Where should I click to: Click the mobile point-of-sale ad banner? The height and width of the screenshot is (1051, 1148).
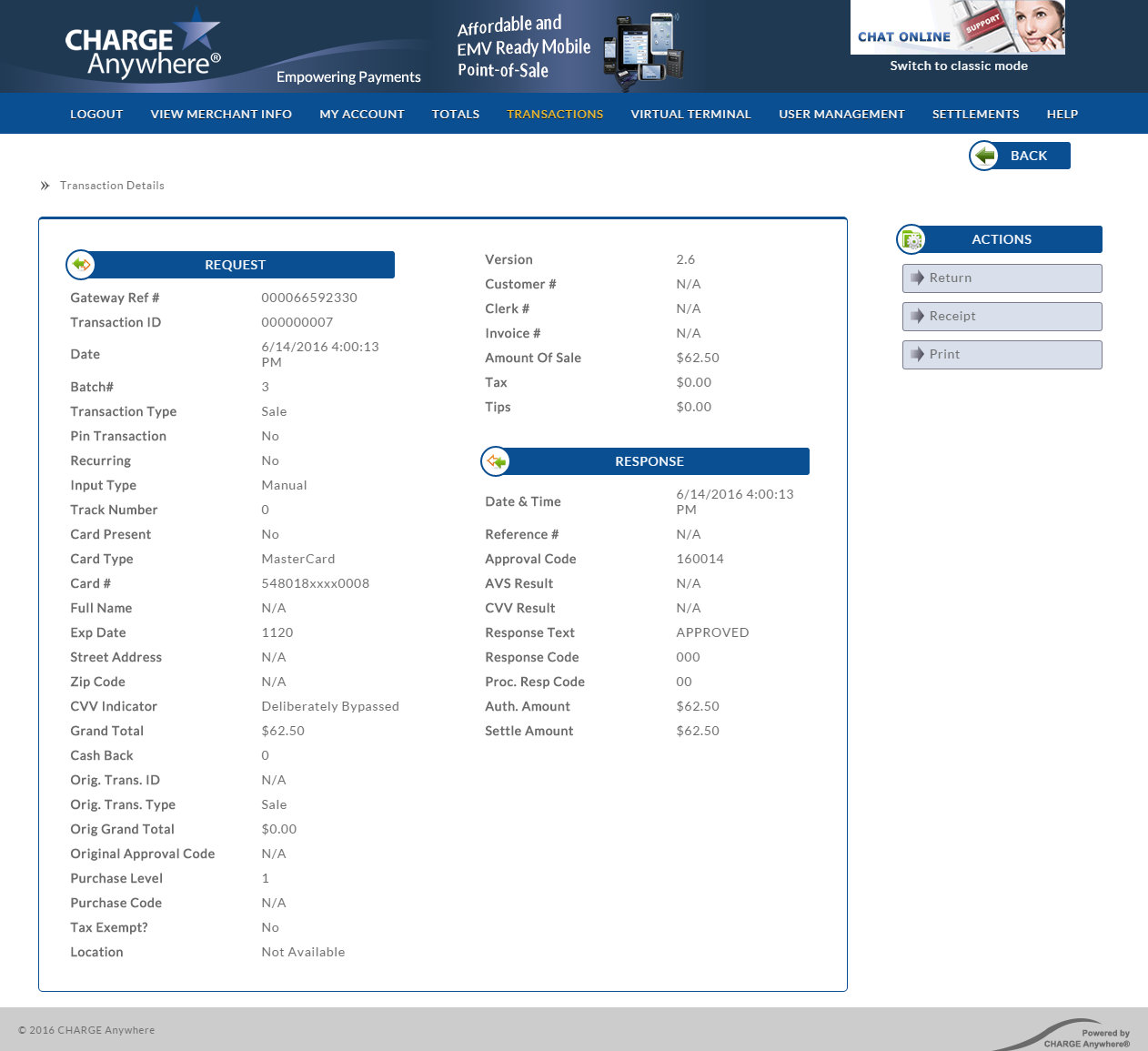point(569,47)
